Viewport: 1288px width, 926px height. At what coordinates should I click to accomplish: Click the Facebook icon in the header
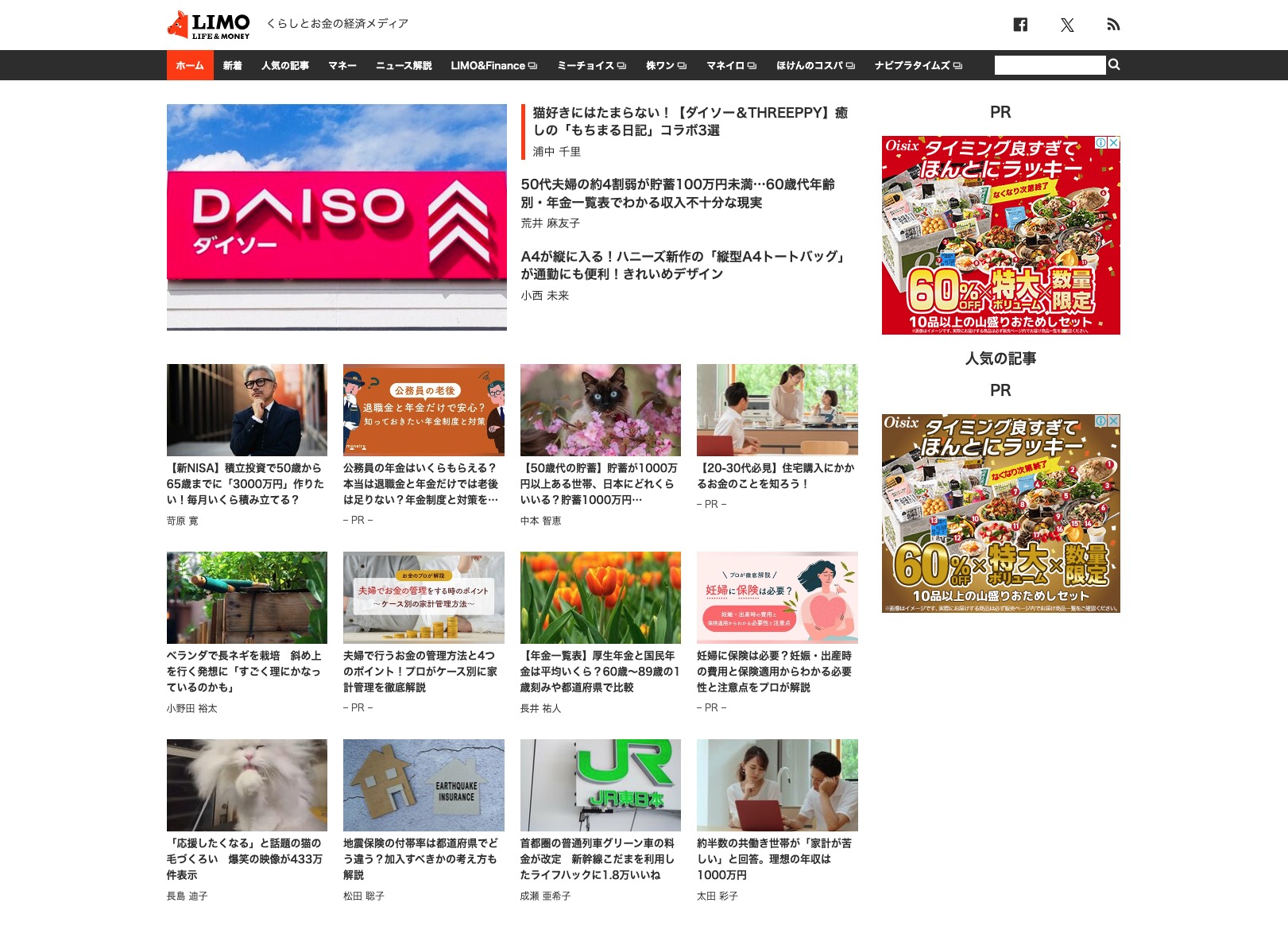[x=1021, y=25]
